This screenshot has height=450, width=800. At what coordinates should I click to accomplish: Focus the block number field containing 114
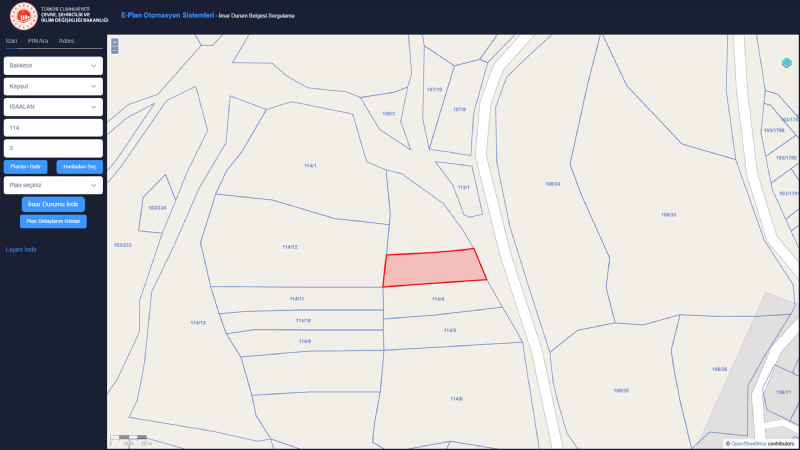53,128
